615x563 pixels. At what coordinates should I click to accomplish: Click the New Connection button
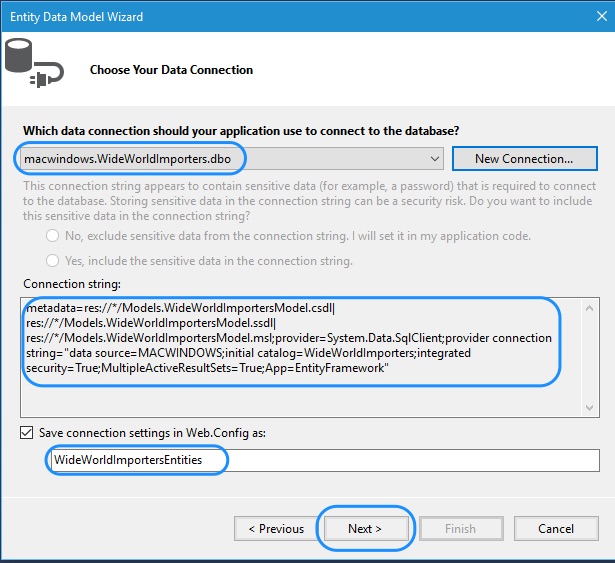[524, 159]
